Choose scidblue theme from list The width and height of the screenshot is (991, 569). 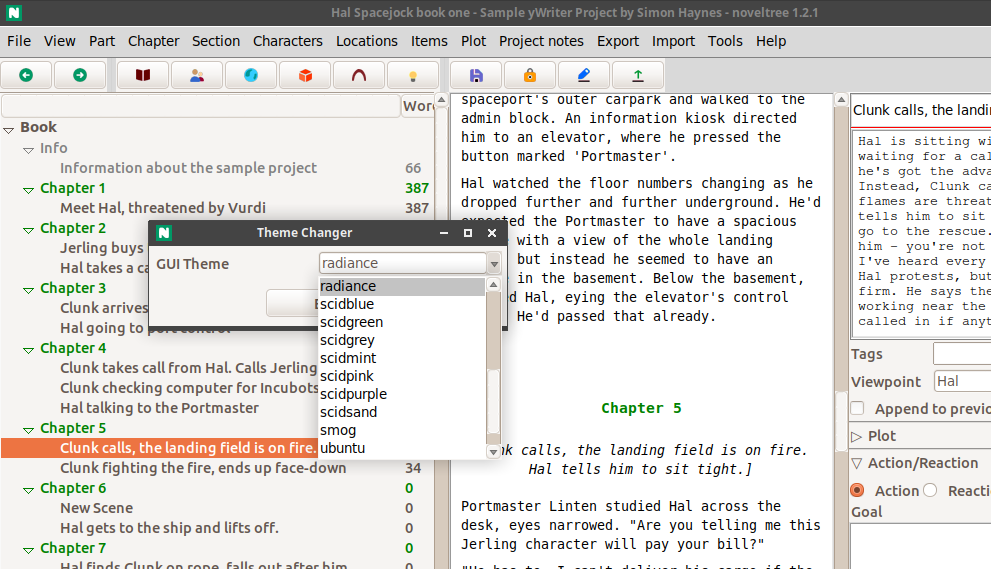tap(402, 304)
